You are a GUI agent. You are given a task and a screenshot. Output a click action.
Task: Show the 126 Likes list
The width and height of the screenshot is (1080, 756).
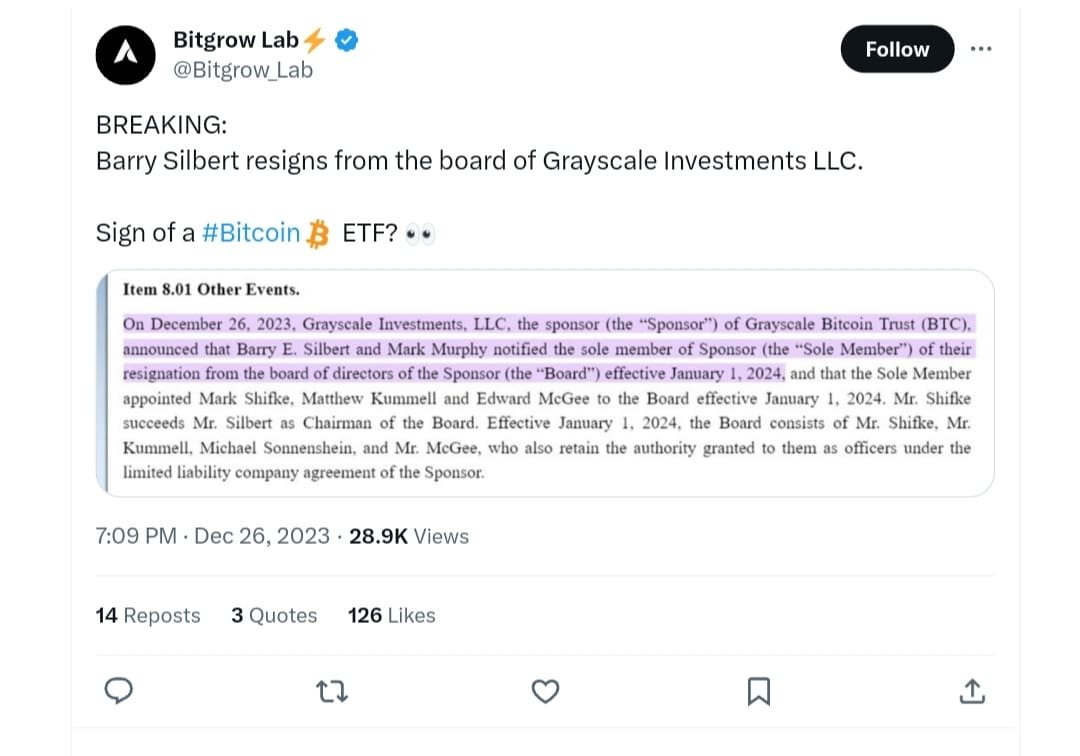391,615
